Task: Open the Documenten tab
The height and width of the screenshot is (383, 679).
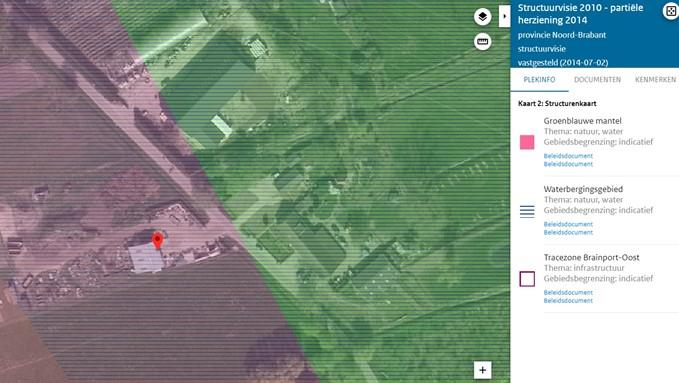Action: [x=597, y=80]
